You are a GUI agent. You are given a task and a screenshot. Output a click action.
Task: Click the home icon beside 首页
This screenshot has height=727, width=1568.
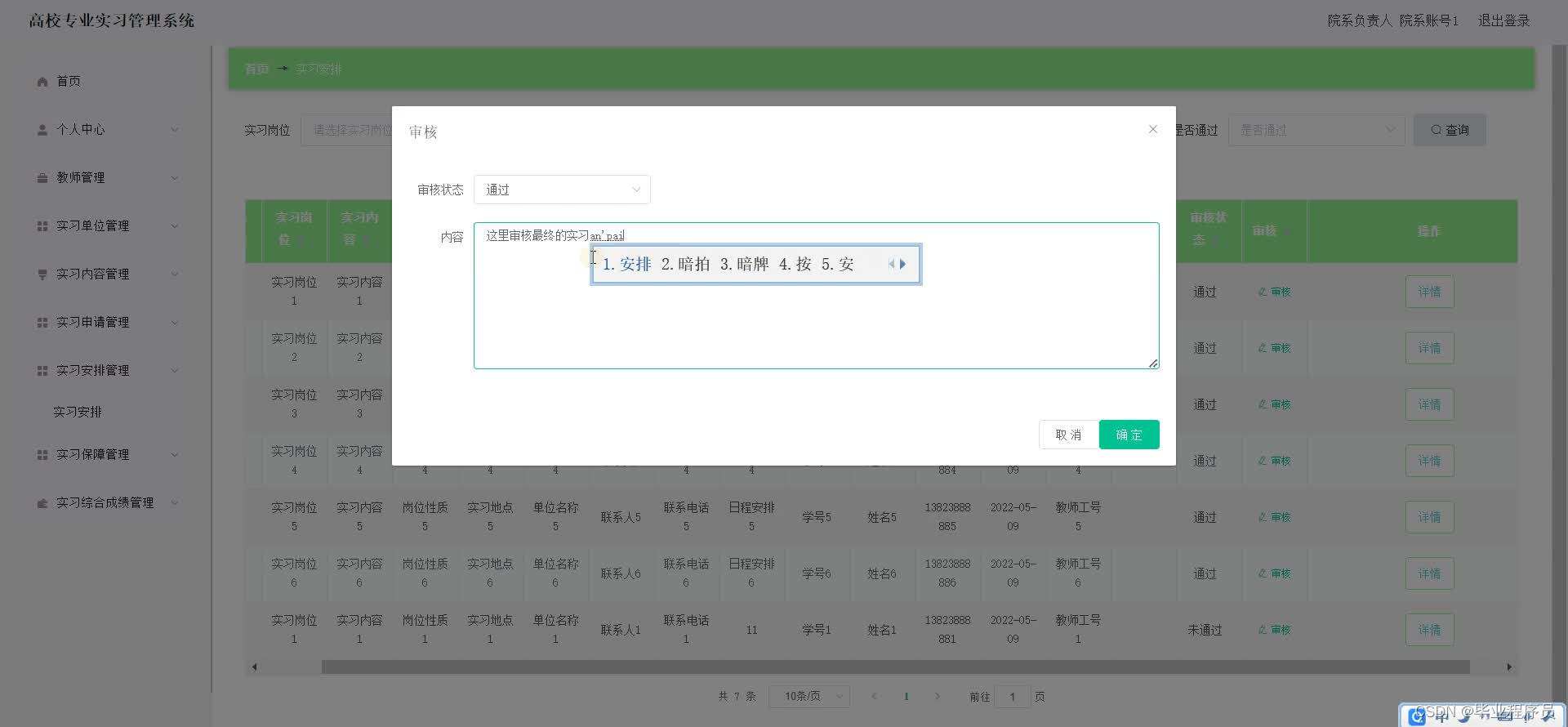click(42, 82)
